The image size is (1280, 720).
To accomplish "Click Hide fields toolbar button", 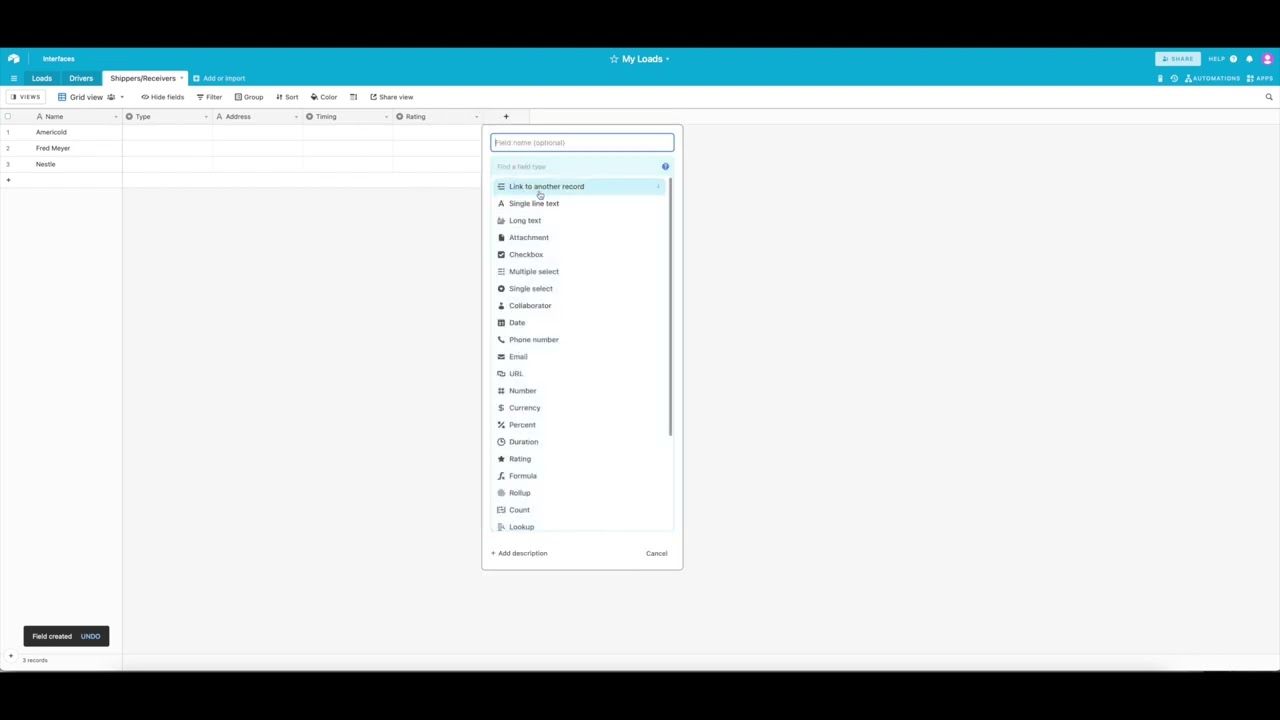I will 163,97.
